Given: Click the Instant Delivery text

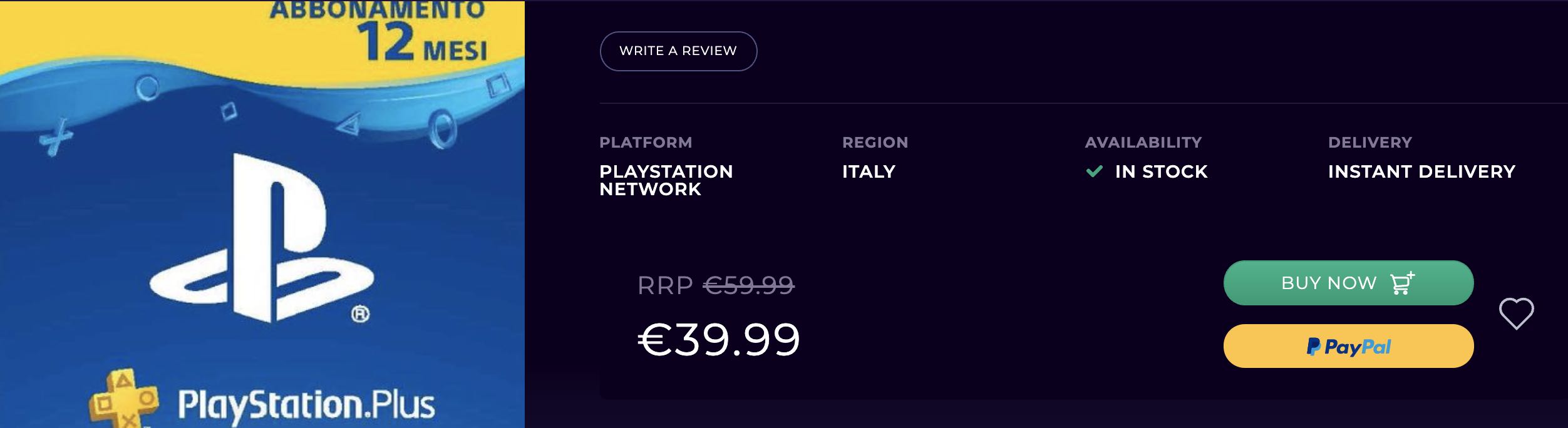Looking at the screenshot, I should [x=1421, y=171].
